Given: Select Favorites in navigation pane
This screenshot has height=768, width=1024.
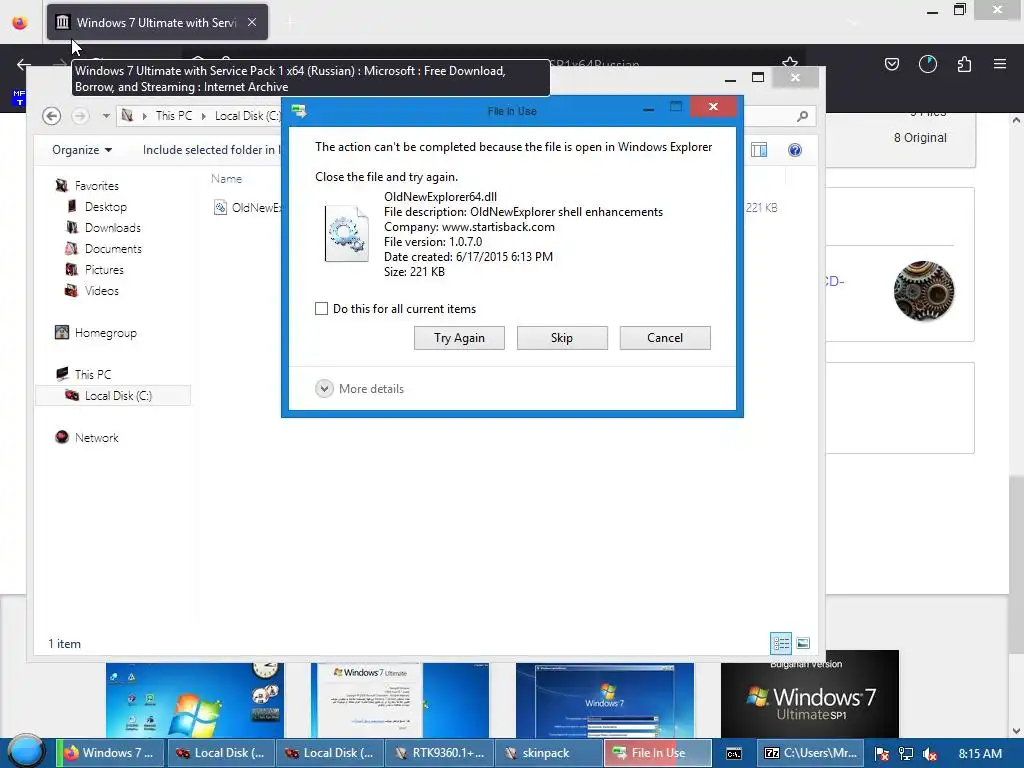Looking at the screenshot, I should click(x=97, y=185).
